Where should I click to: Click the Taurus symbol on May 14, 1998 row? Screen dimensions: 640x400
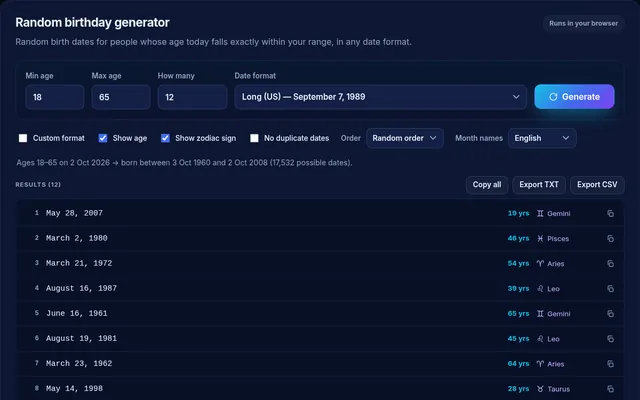coord(540,389)
